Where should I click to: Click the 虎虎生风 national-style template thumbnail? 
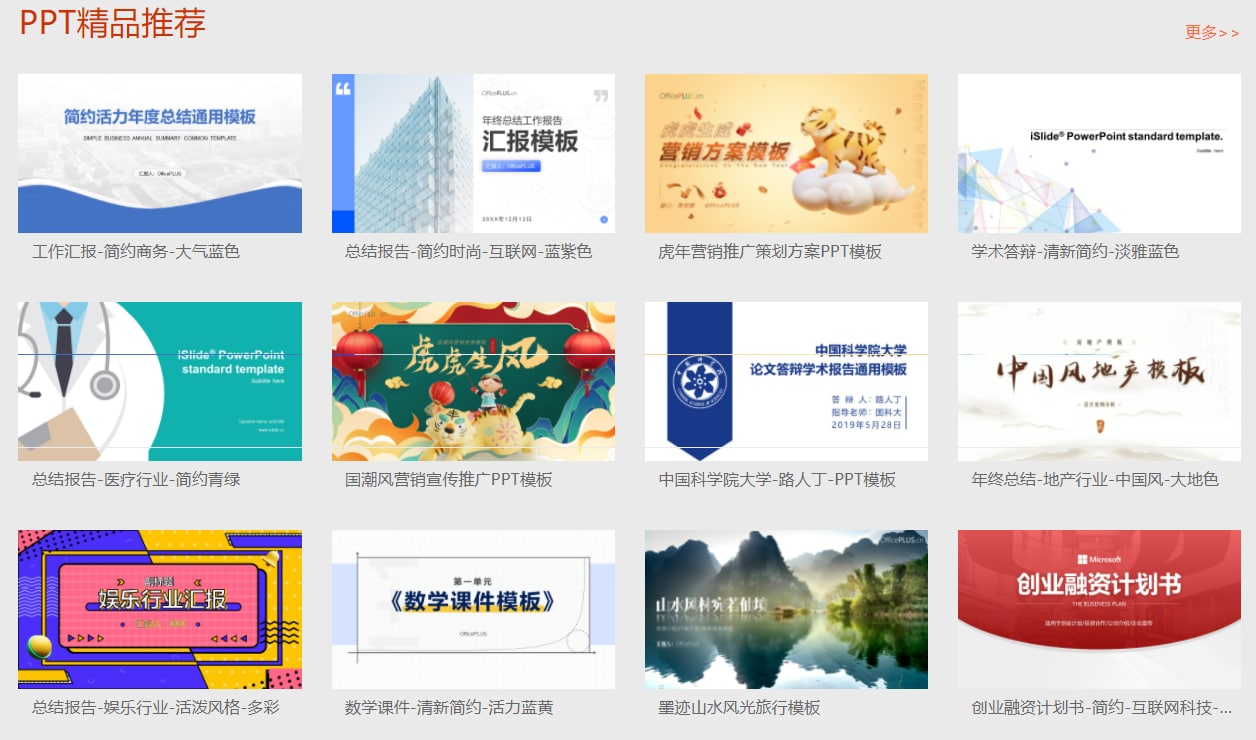point(473,381)
